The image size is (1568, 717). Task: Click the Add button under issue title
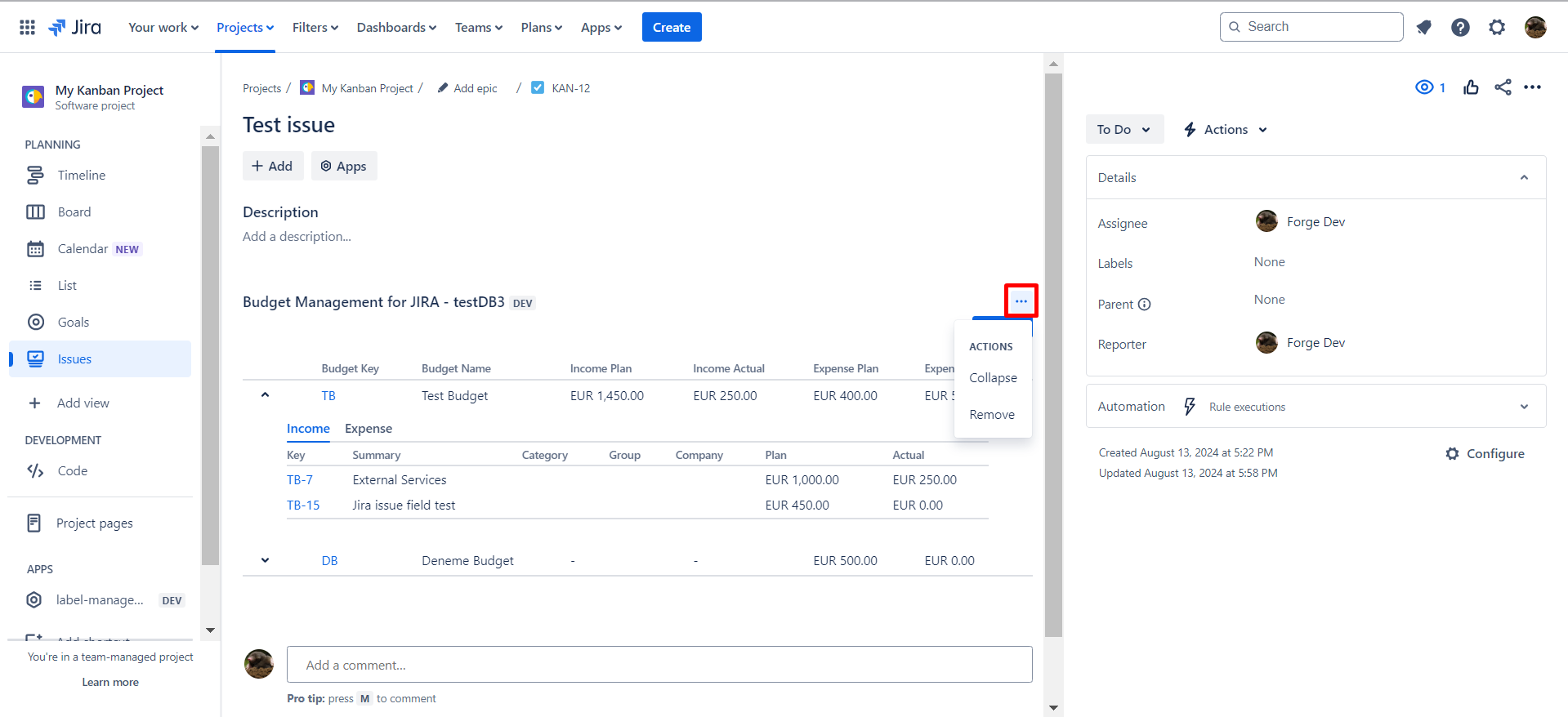[273, 166]
